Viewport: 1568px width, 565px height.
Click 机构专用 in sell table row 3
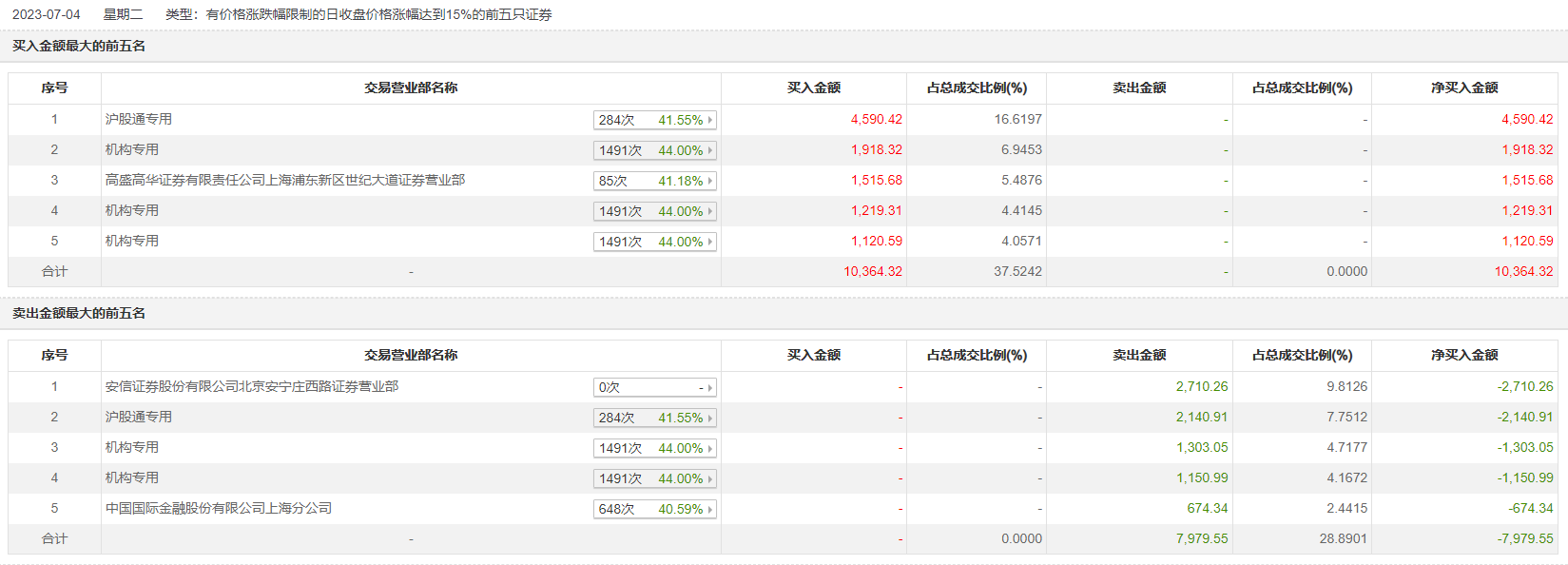click(132, 447)
